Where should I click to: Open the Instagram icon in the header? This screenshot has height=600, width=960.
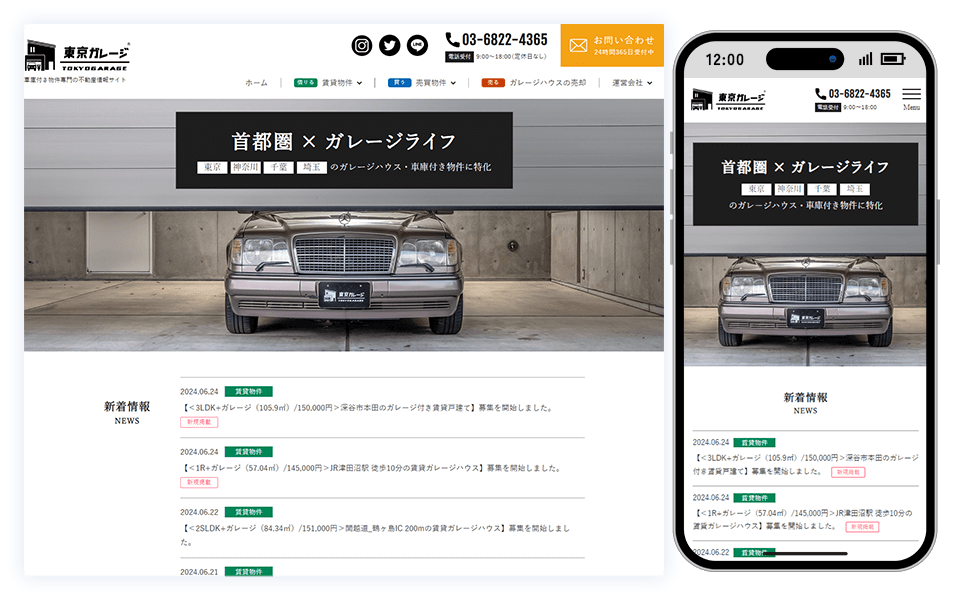[361, 44]
